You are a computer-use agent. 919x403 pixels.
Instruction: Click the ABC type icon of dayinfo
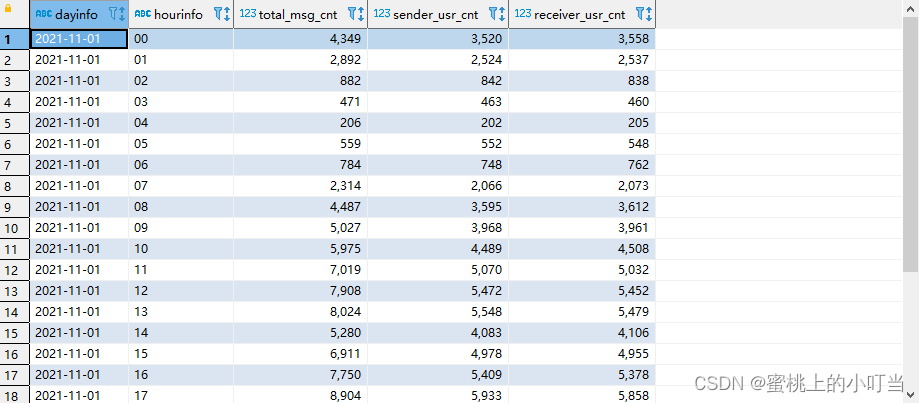tap(43, 14)
